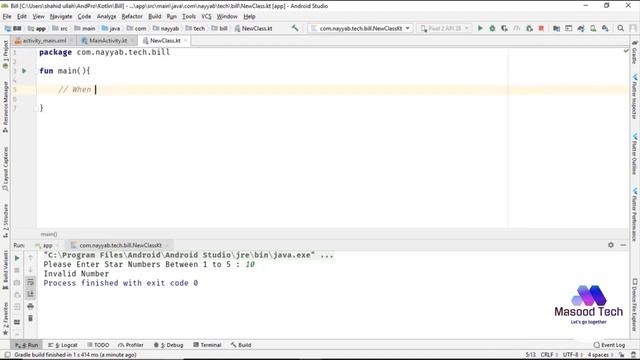640x360 pixels.
Task: Open the AVD Manager icon
Action: 593,28
